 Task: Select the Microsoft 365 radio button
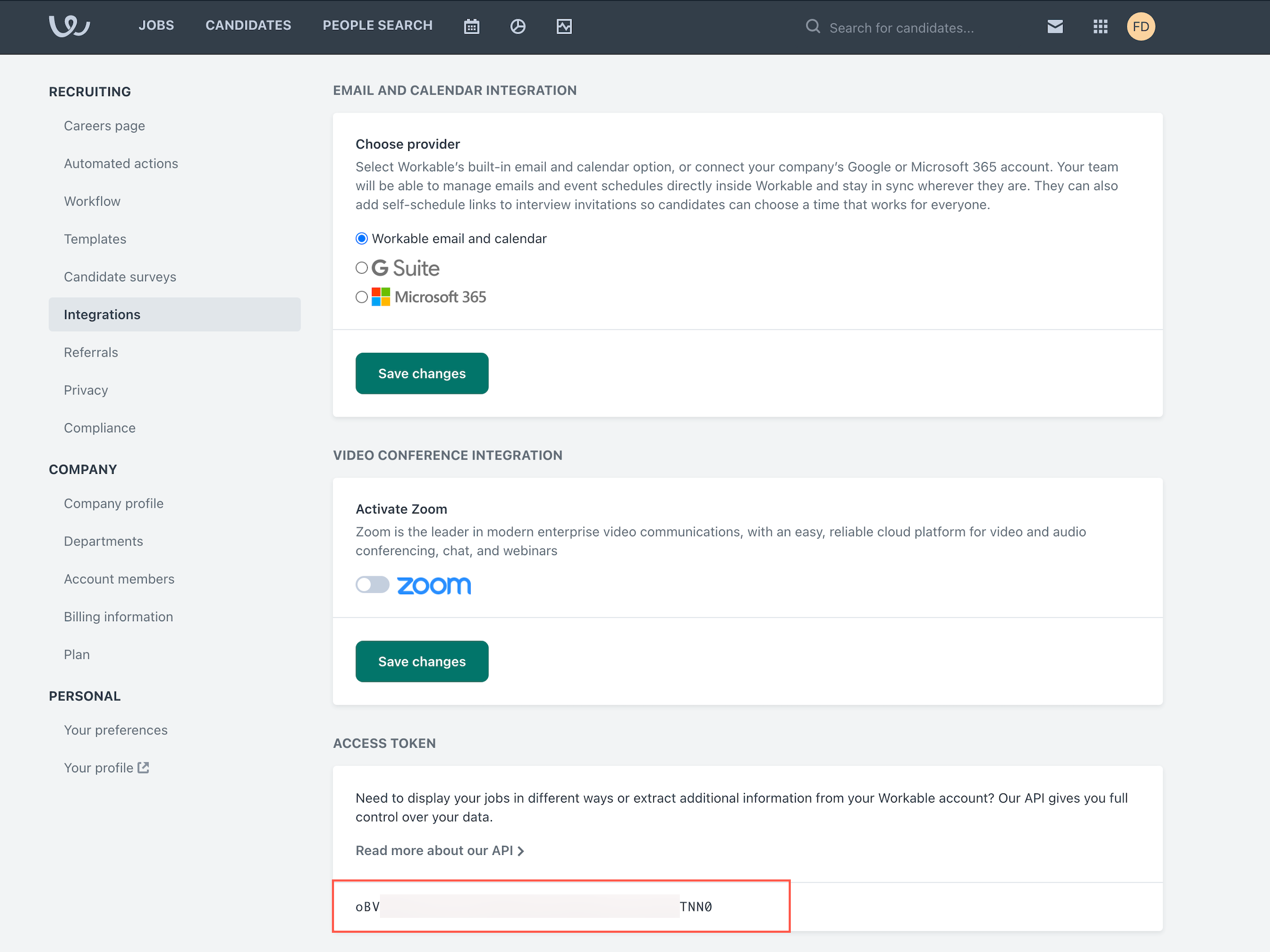(361, 296)
